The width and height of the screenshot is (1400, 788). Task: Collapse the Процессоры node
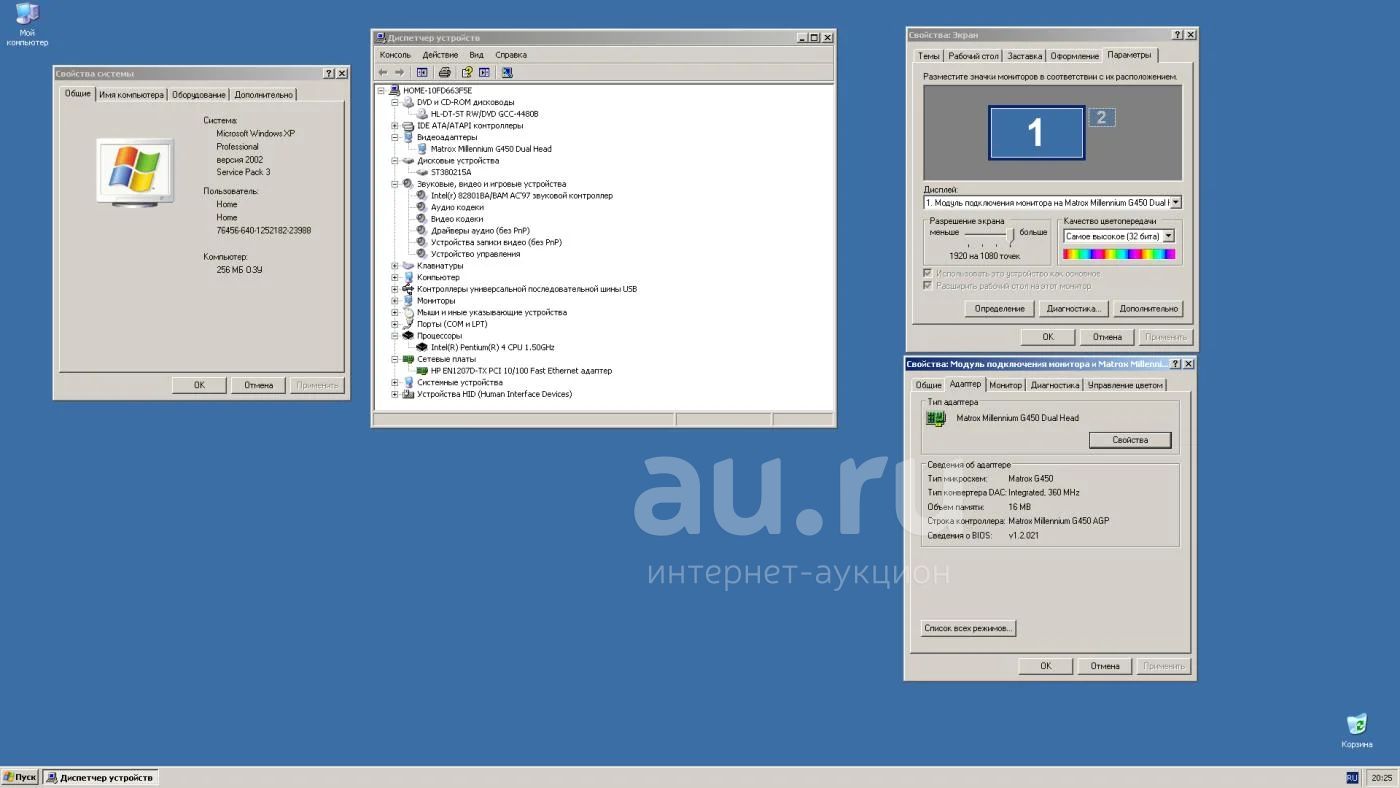click(x=395, y=336)
